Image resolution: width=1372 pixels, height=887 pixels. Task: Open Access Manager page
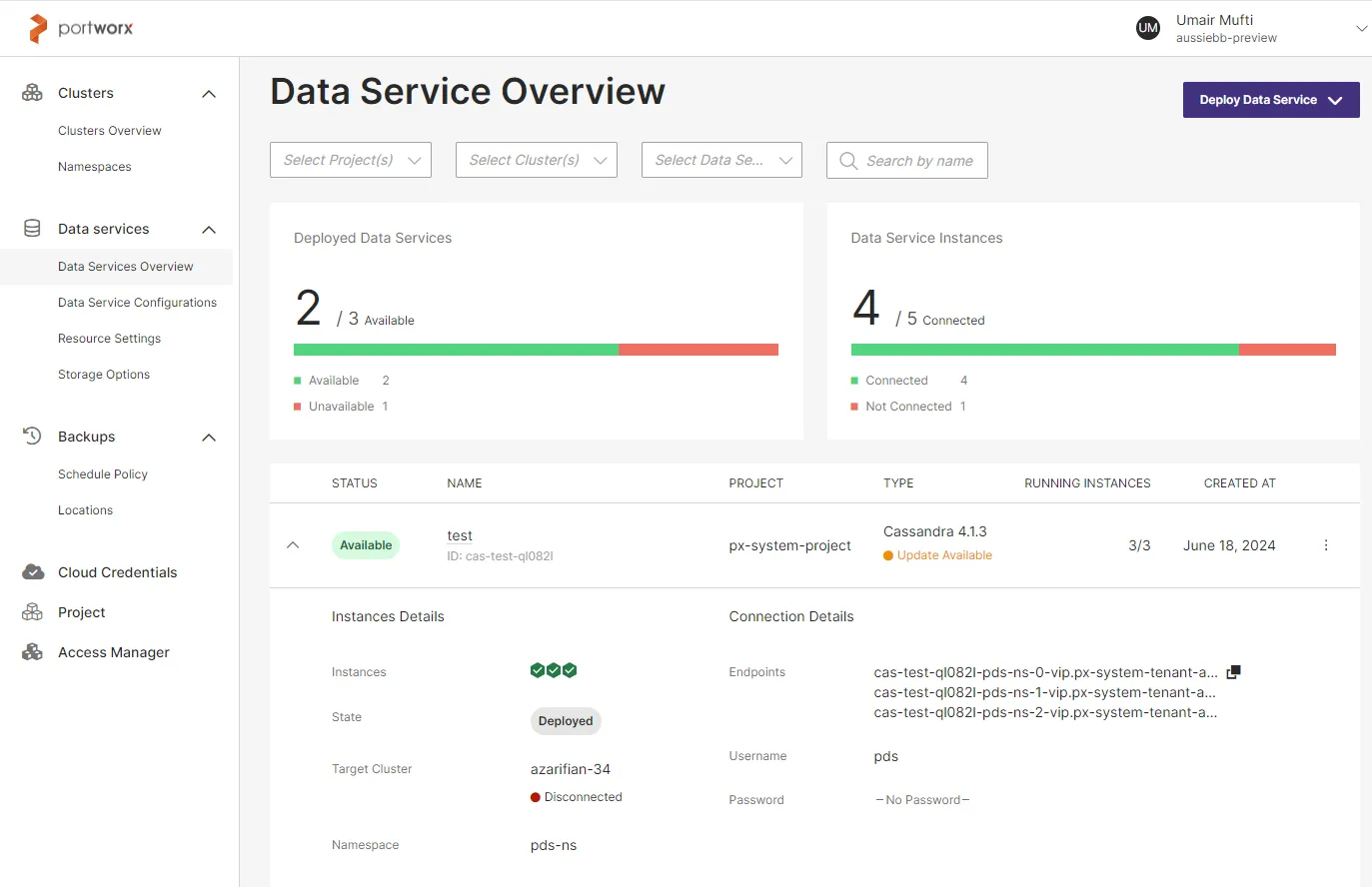(114, 652)
